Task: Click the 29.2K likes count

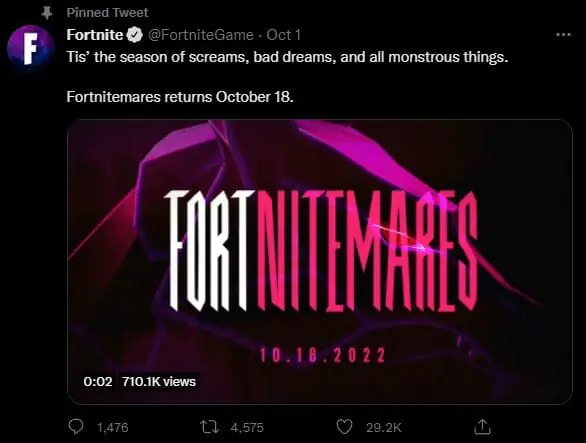Action: (384, 427)
